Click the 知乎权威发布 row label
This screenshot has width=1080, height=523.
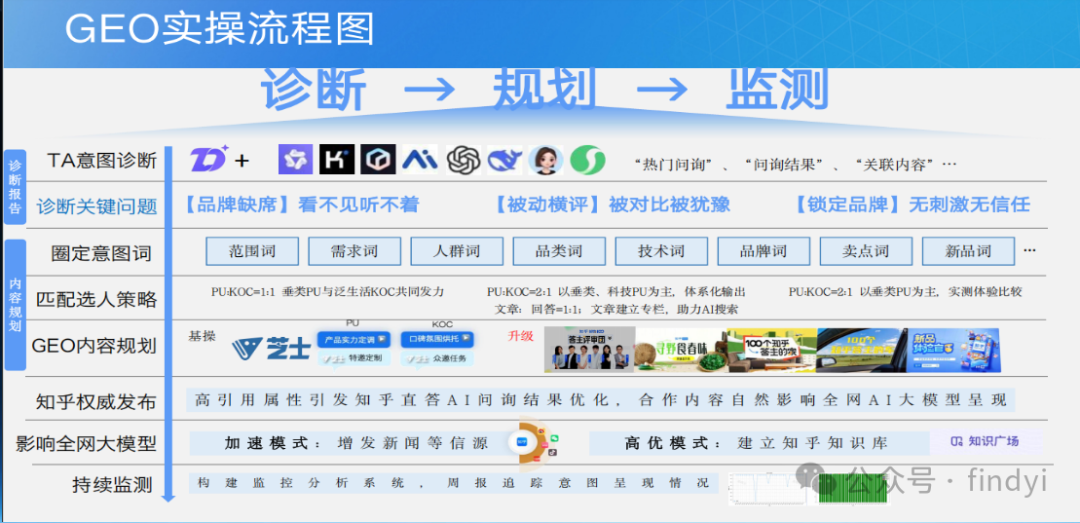[96, 401]
